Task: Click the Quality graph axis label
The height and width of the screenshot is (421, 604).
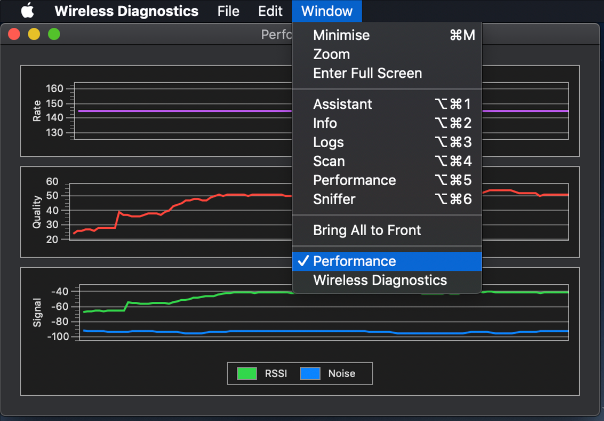Action: 37,212
